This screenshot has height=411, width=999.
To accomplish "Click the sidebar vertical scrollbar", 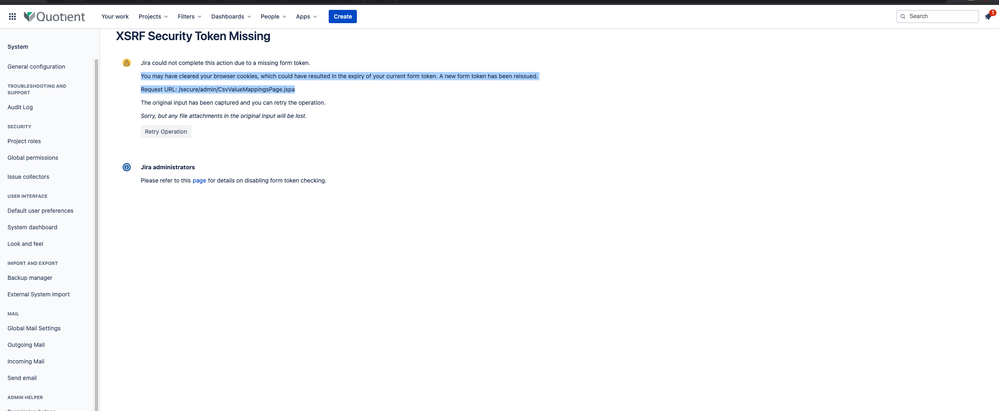I will 96,234.
